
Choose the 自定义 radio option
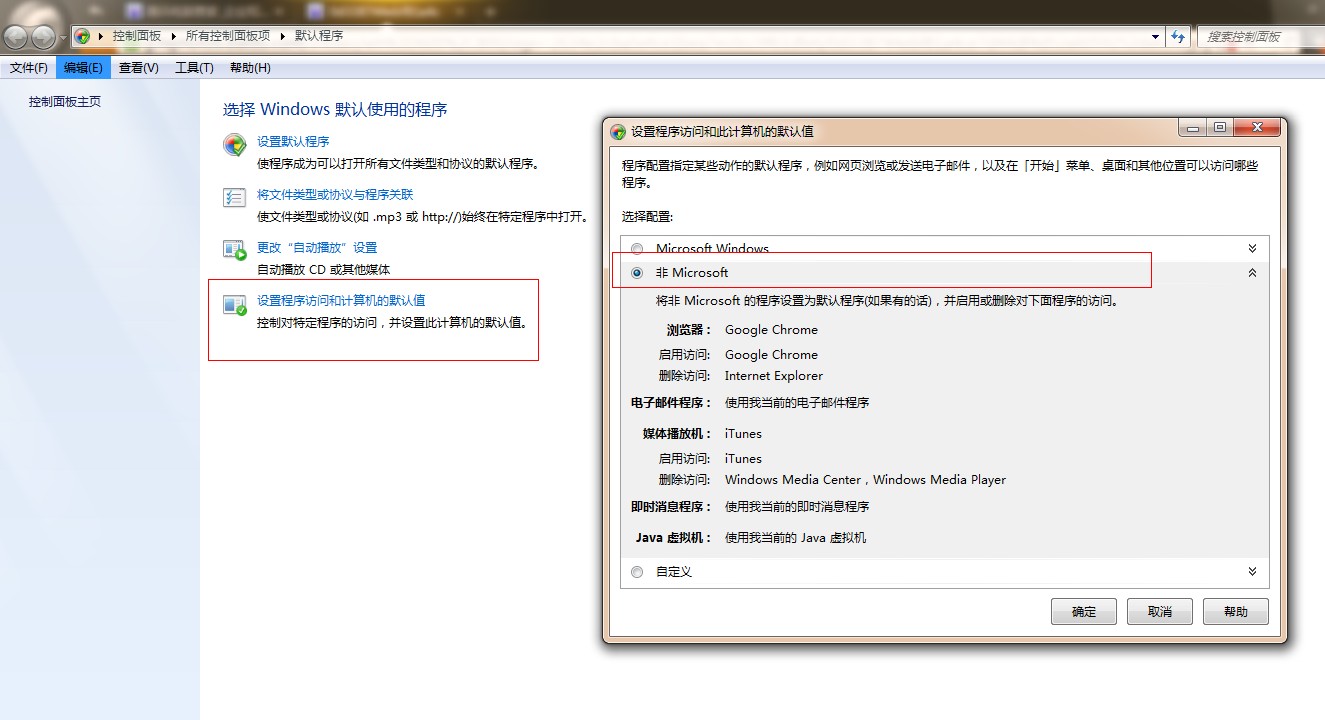[637, 572]
